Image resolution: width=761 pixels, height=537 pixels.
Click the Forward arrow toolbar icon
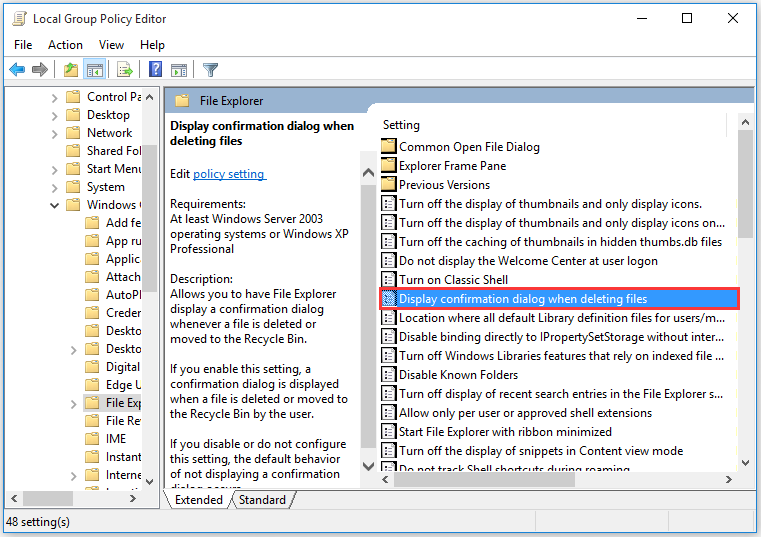pos(40,69)
